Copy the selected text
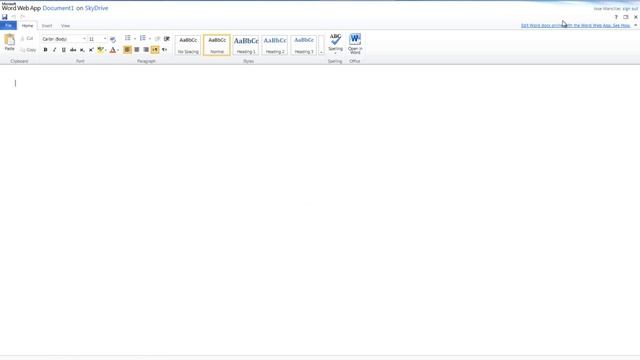This screenshot has height=360, width=640. (x=28, y=50)
